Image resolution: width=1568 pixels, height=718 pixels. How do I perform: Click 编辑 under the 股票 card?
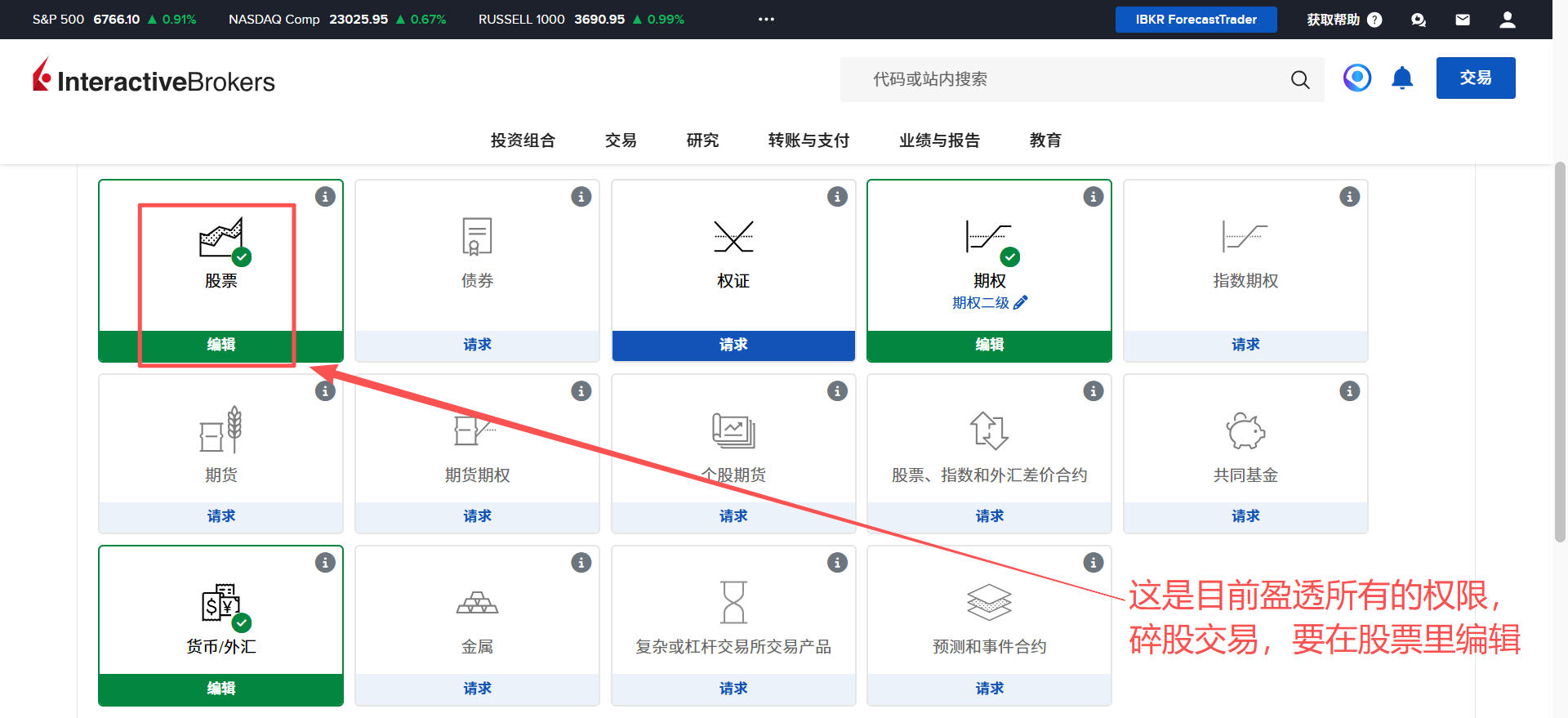click(x=220, y=345)
